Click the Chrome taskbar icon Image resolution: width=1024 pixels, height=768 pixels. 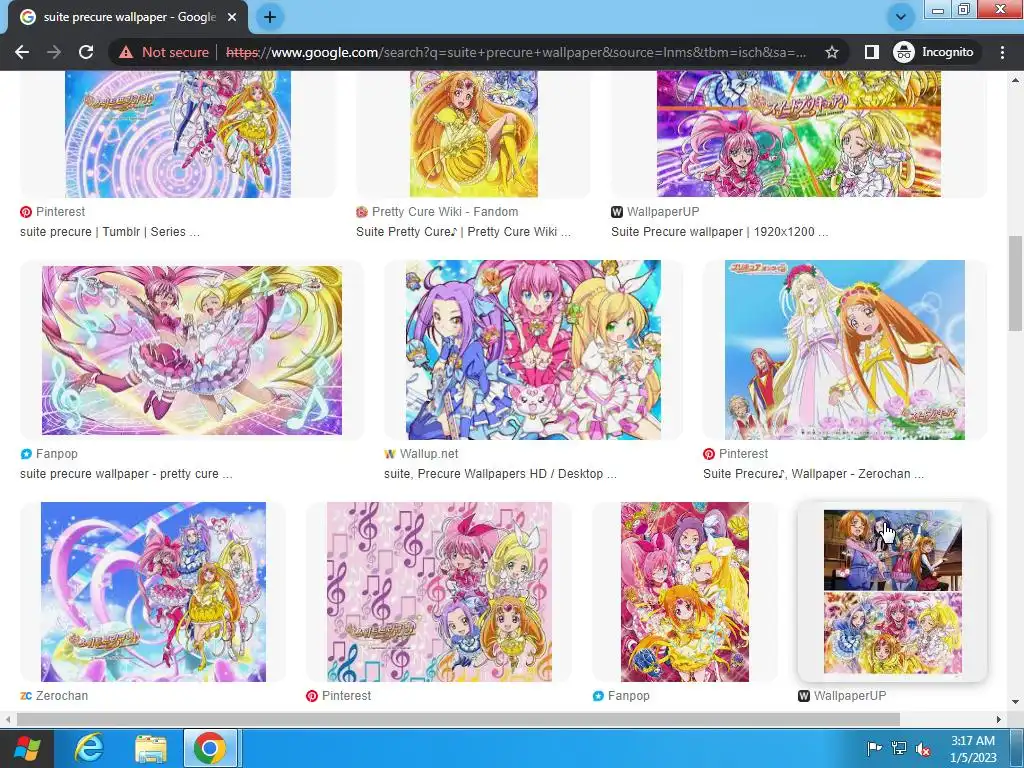coord(210,748)
